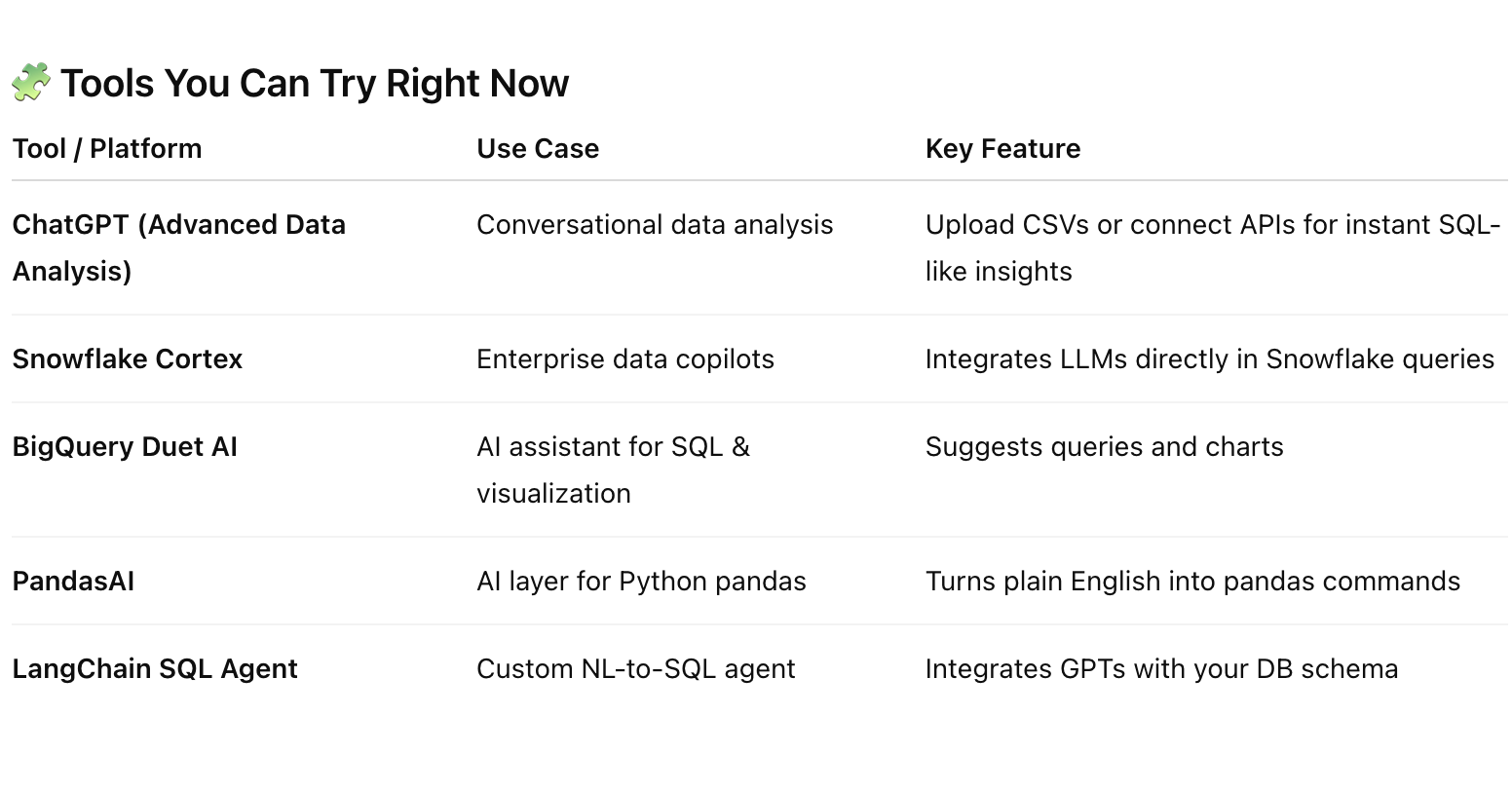Select the ChatGPT (Advanced Data Analysis) cell
Screen dimensions: 1512x791
coord(178,247)
